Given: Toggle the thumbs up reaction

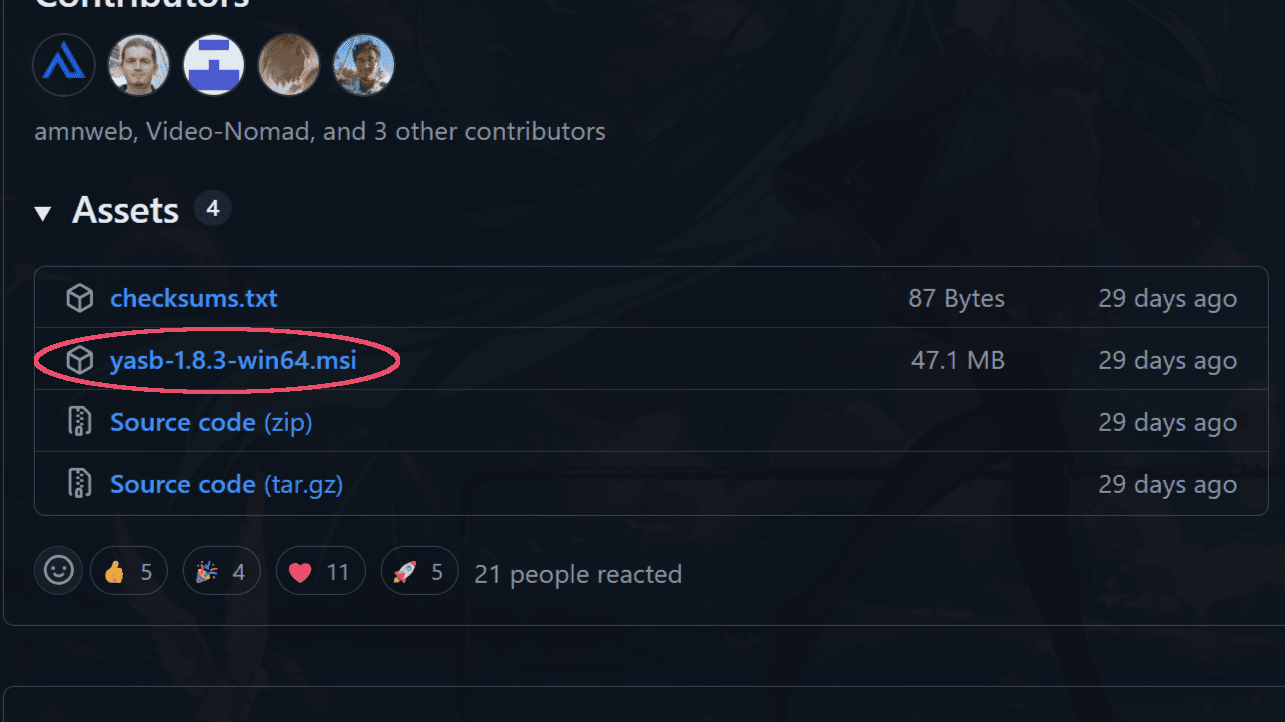Looking at the screenshot, I should point(128,572).
